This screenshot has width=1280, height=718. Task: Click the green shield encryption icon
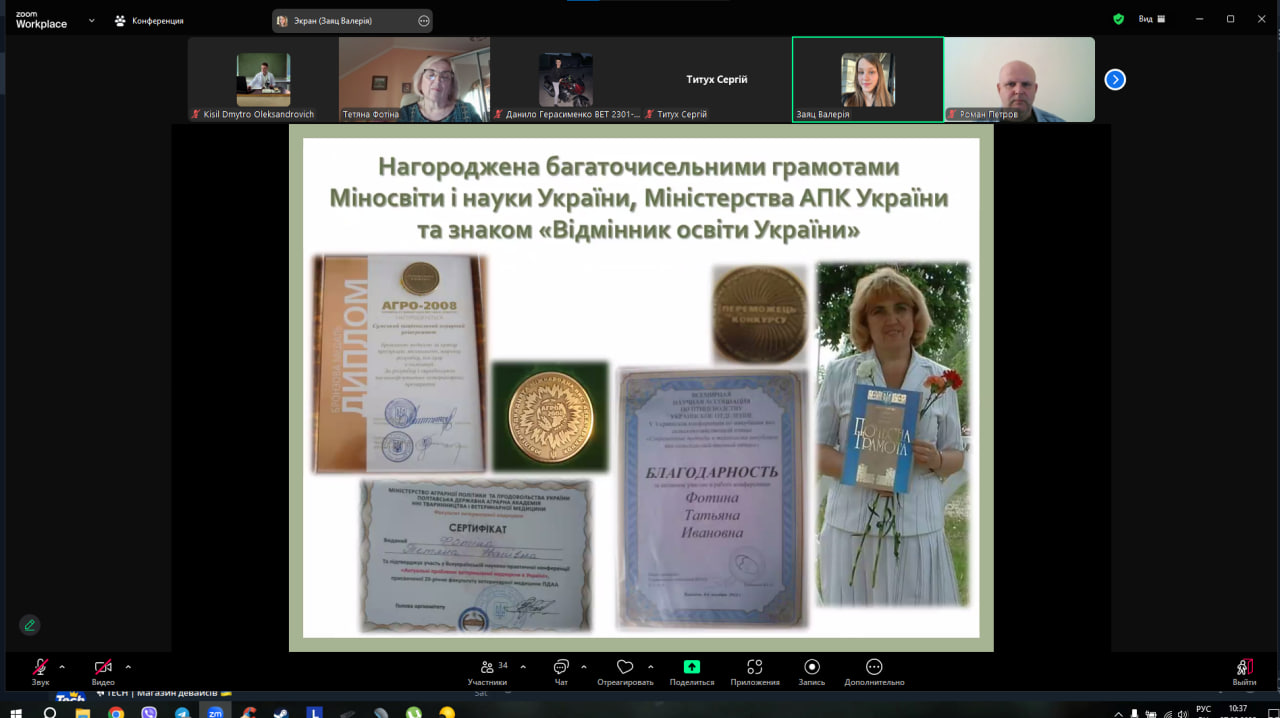[1118, 19]
